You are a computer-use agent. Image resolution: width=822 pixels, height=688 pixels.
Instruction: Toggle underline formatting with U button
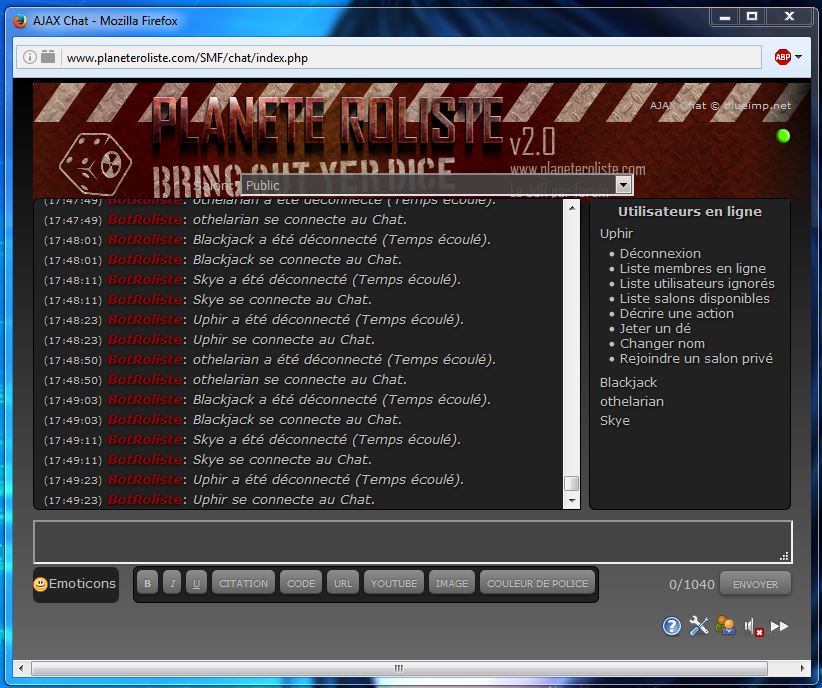click(x=196, y=584)
